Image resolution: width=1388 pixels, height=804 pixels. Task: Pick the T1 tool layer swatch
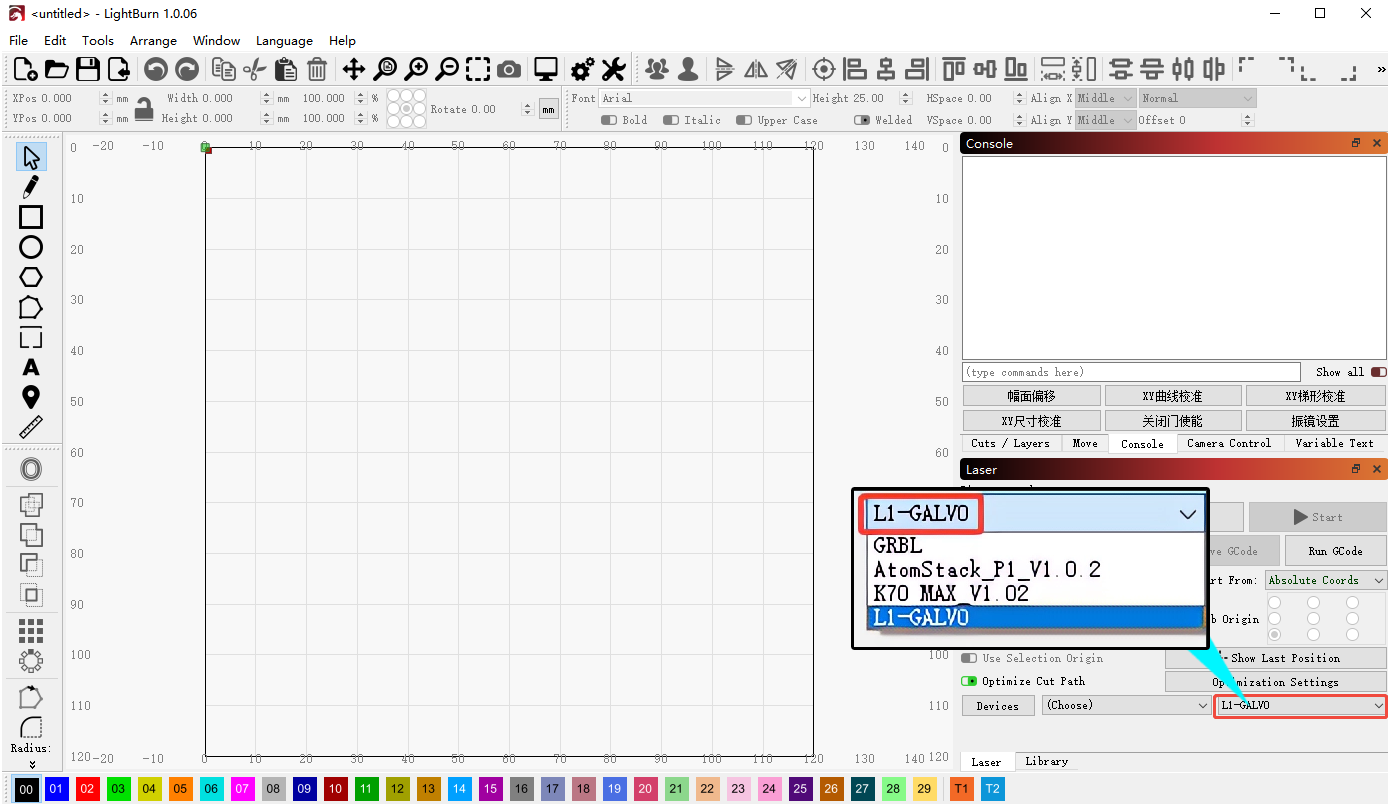coord(961,789)
